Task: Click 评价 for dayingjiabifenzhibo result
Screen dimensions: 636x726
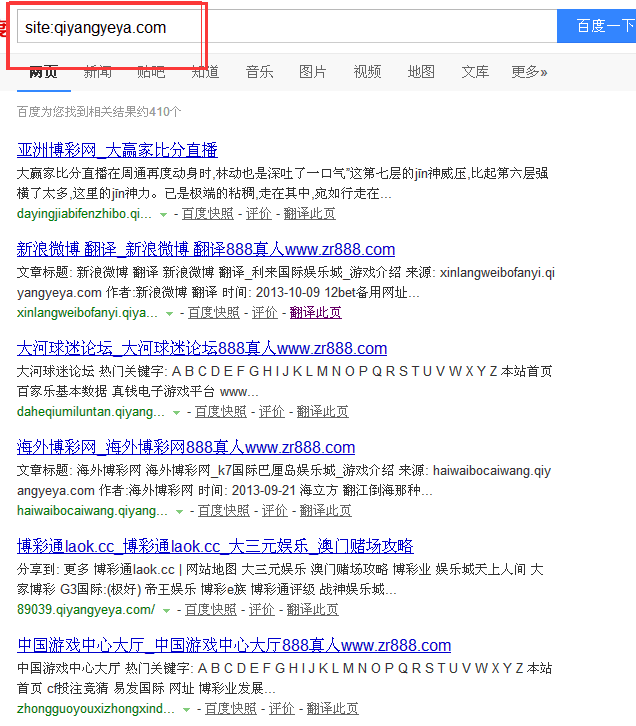Action: [259, 213]
